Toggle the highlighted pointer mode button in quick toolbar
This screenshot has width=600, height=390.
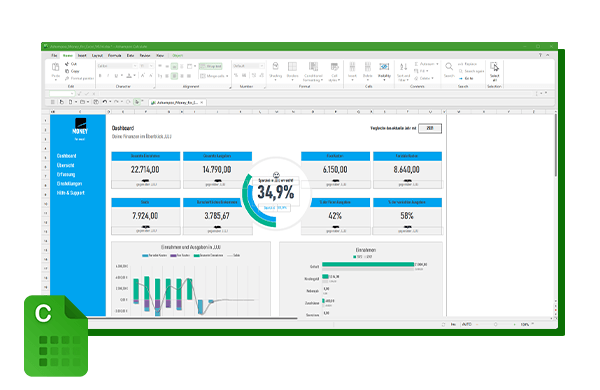coord(137,102)
